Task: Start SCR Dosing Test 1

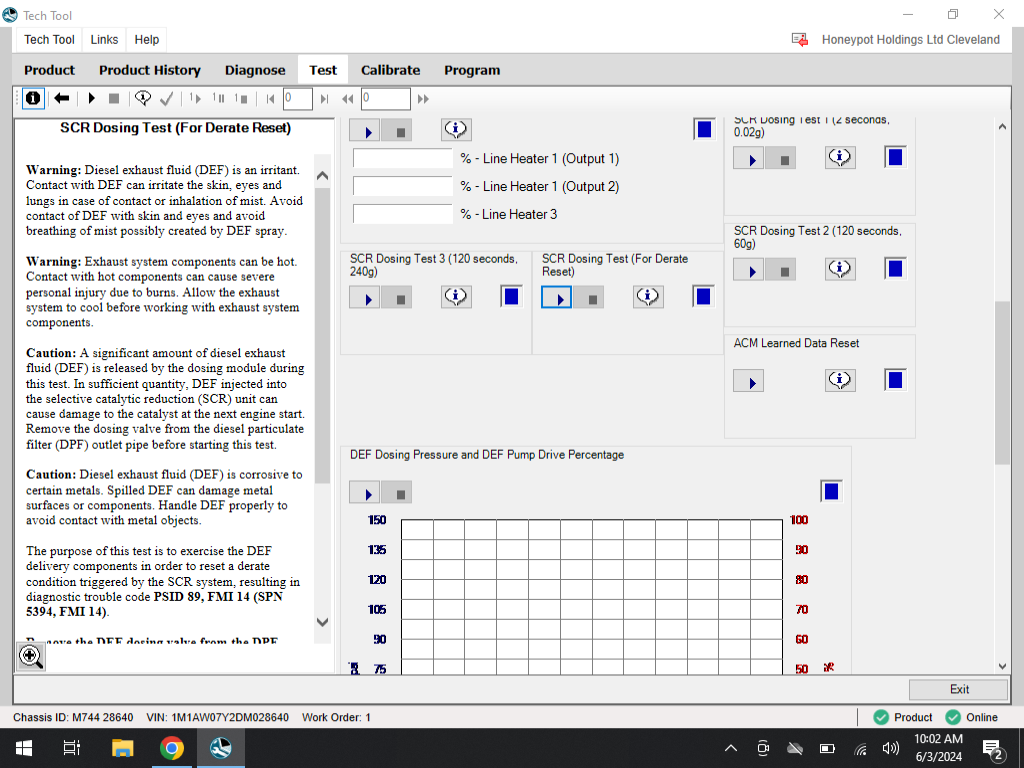Action: point(748,159)
